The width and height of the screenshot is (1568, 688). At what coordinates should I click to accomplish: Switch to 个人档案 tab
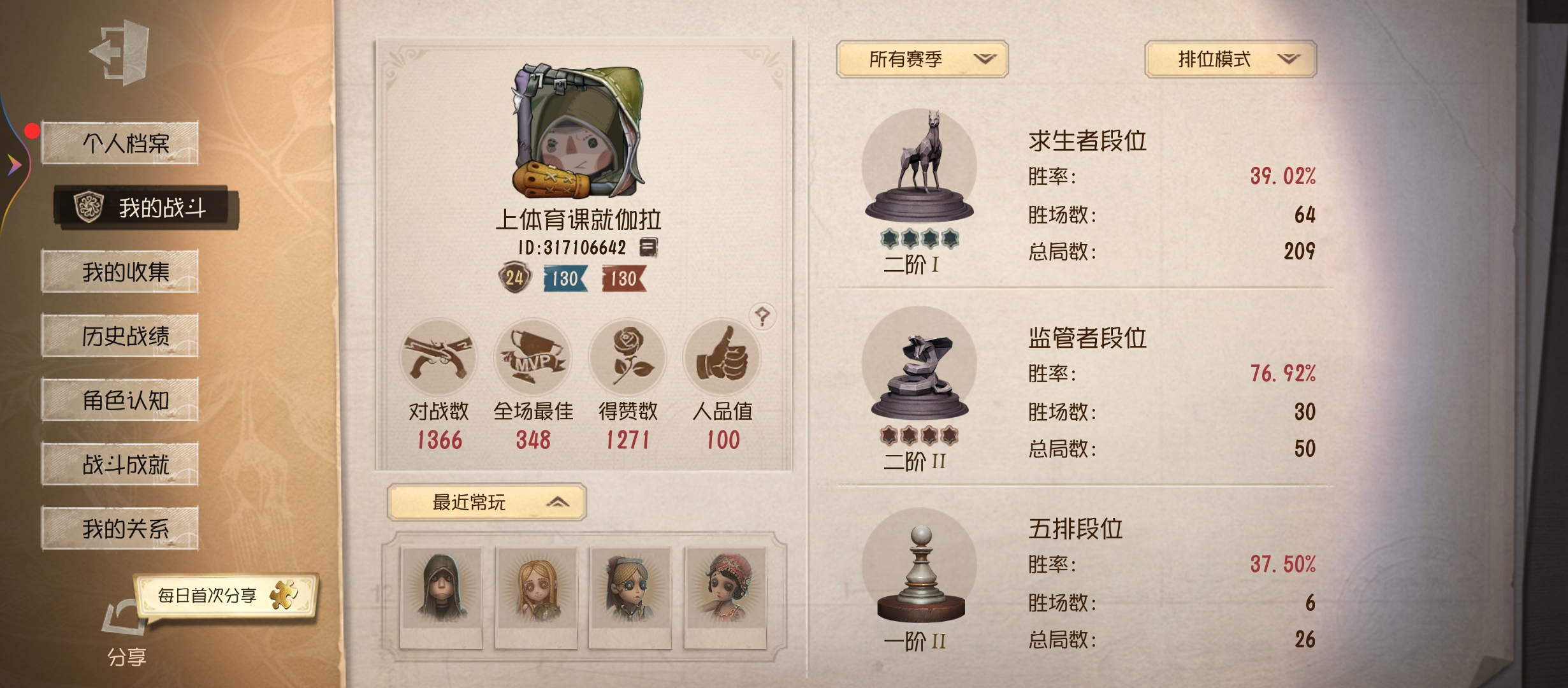pyautogui.click(x=120, y=143)
